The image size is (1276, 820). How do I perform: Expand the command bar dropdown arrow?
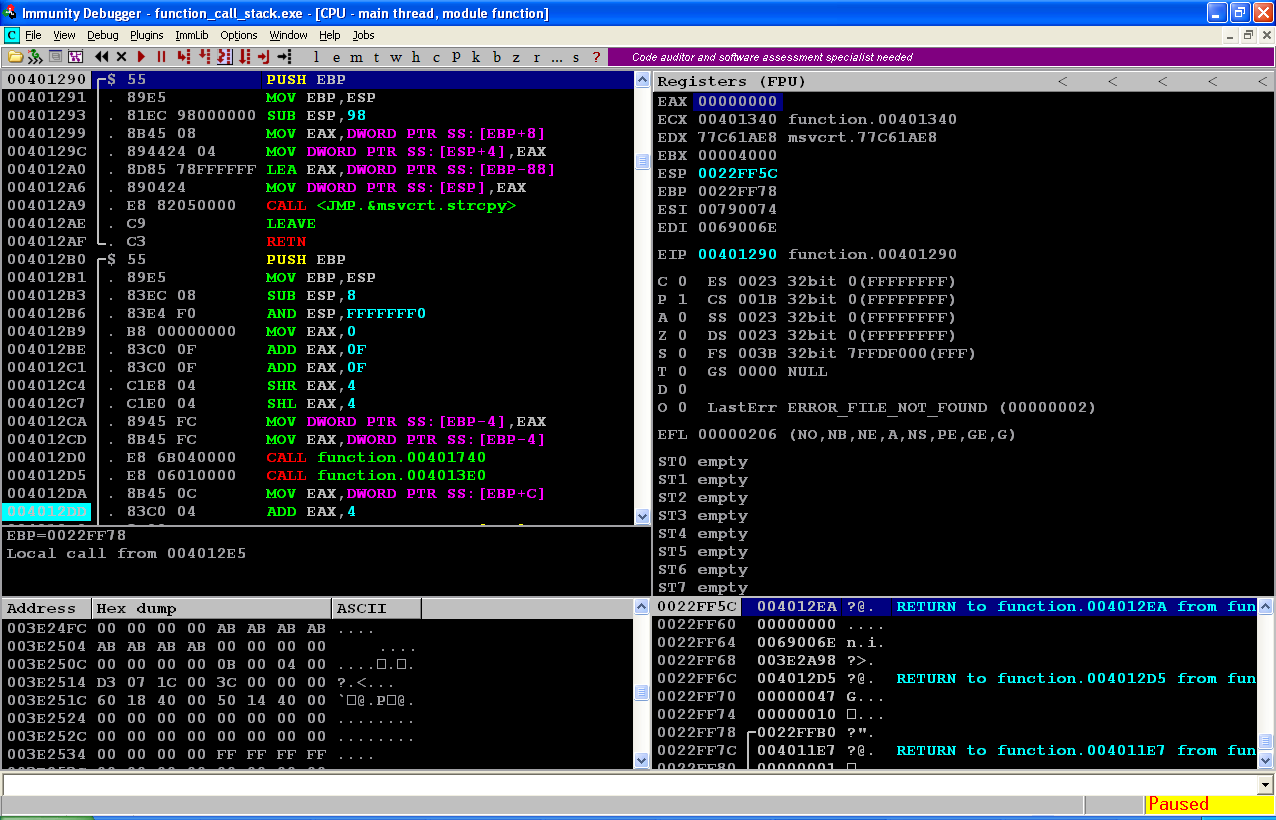pyautogui.click(x=1265, y=785)
